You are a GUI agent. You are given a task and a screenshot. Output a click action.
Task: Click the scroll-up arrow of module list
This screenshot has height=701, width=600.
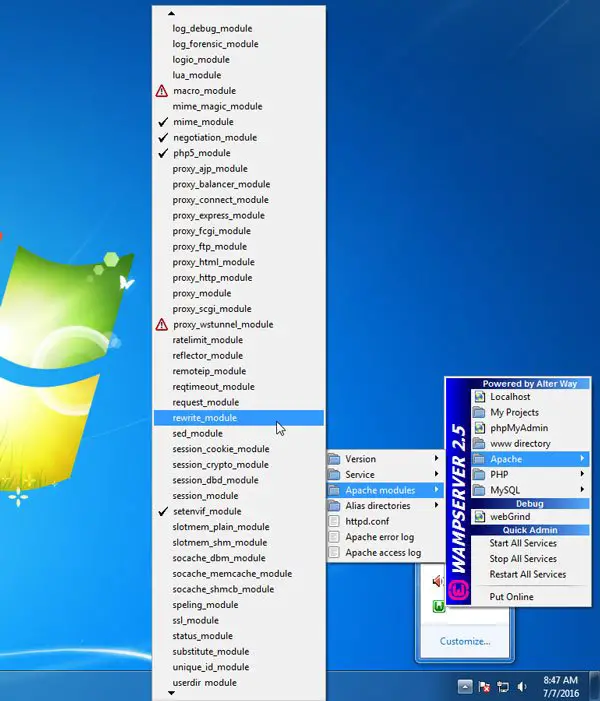tap(171, 14)
